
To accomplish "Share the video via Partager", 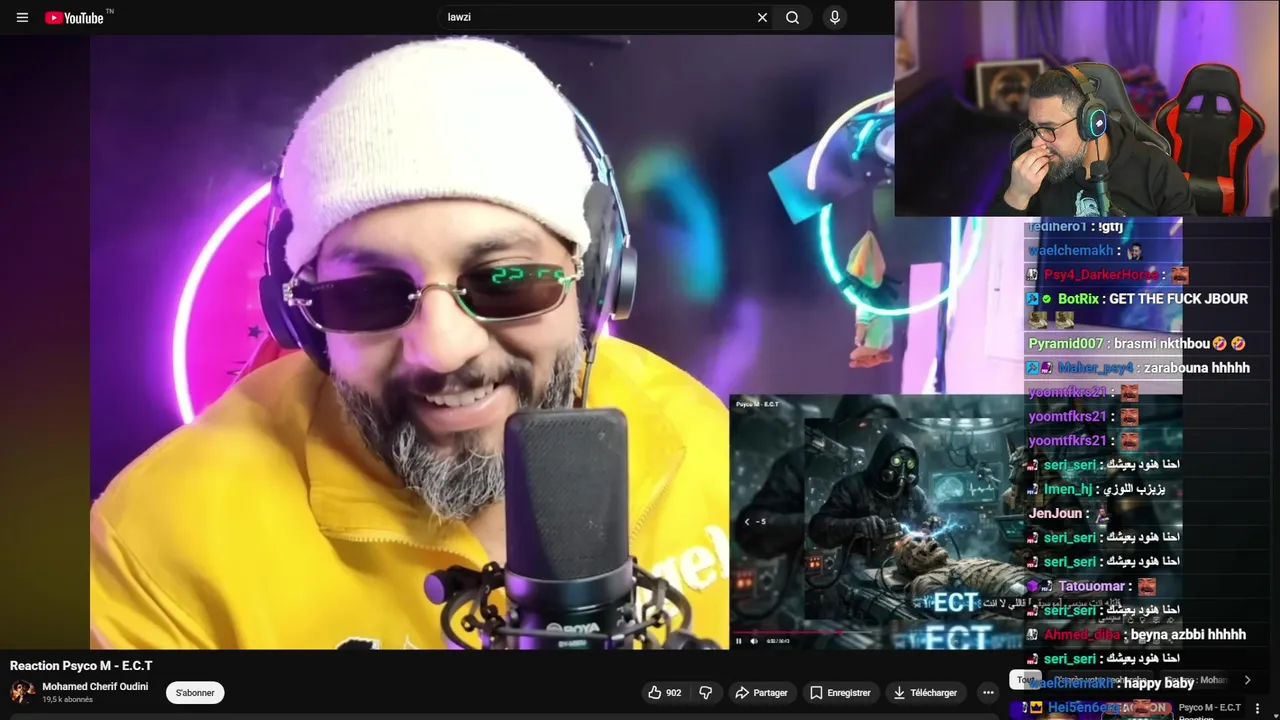I will pyautogui.click(x=761, y=693).
